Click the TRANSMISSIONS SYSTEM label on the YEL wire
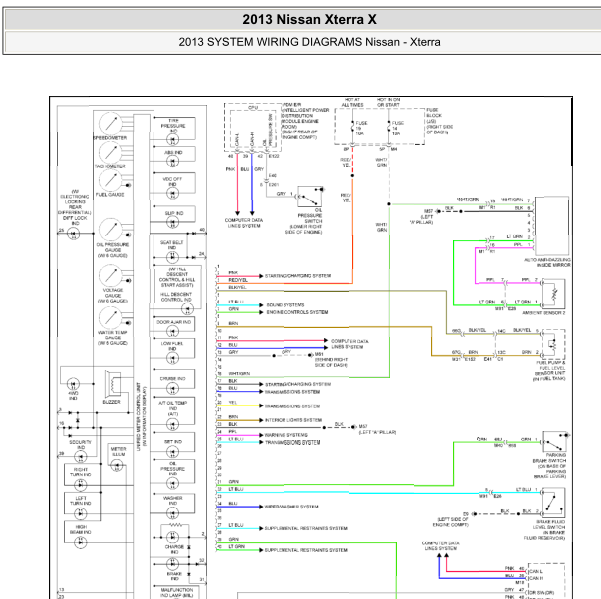The width and height of the screenshot is (601, 599). [x=292, y=406]
